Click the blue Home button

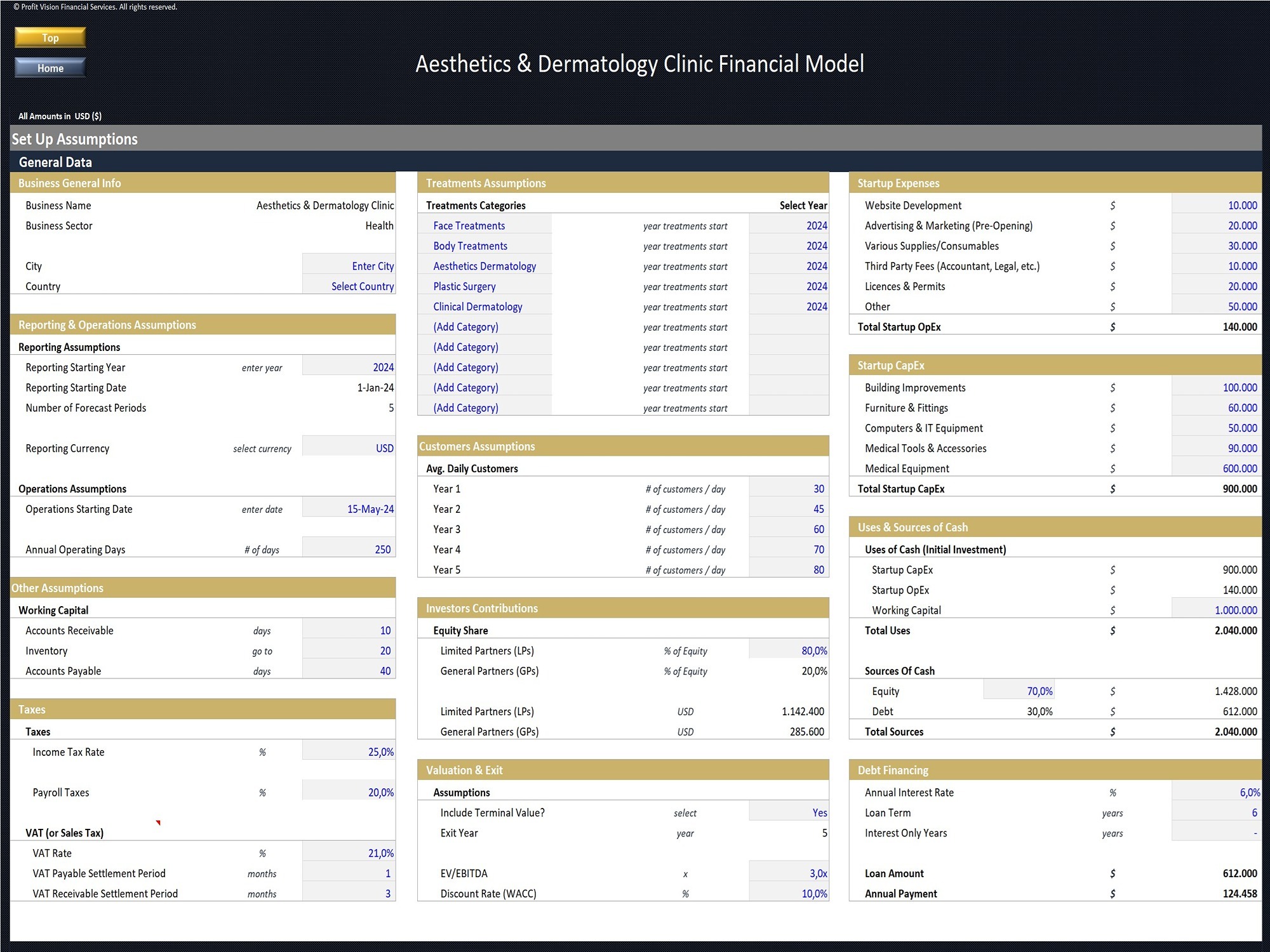[50, 68]
